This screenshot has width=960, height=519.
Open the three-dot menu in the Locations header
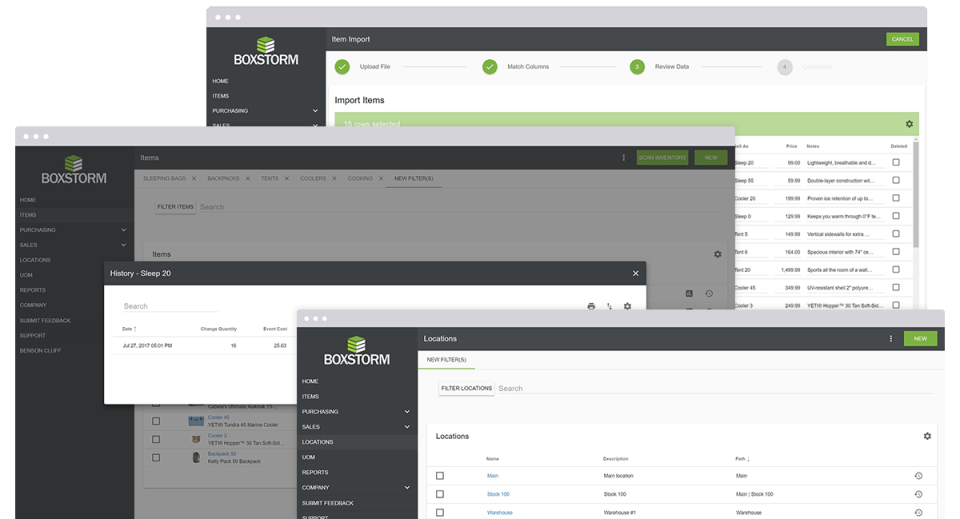891,338
